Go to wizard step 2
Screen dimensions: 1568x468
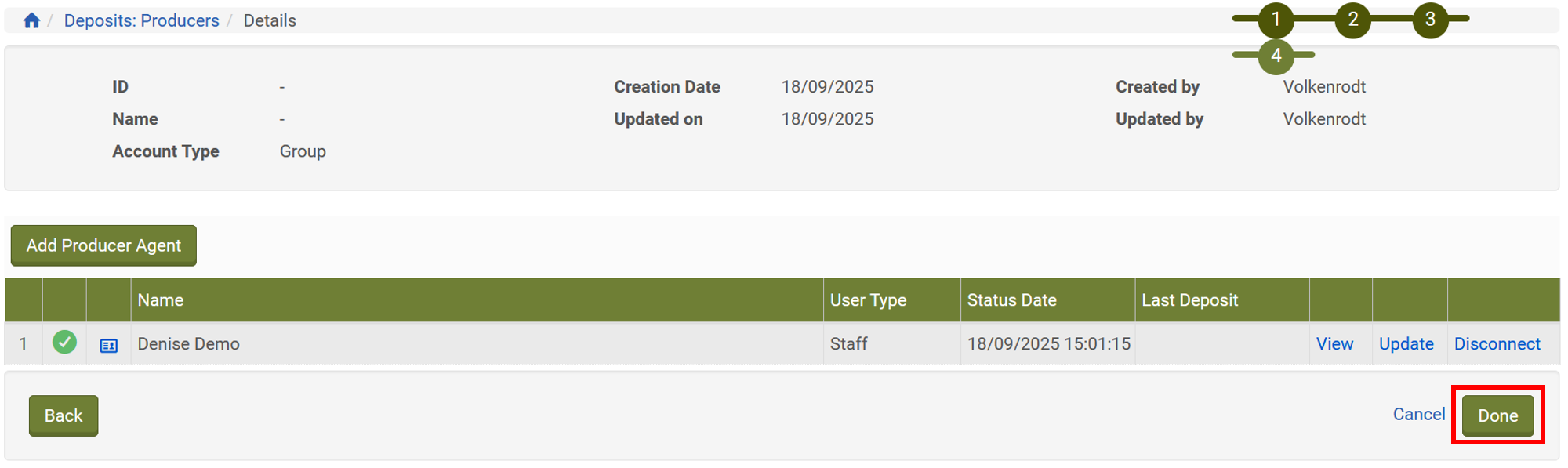pyautogui.click(x=1352, y=20)
